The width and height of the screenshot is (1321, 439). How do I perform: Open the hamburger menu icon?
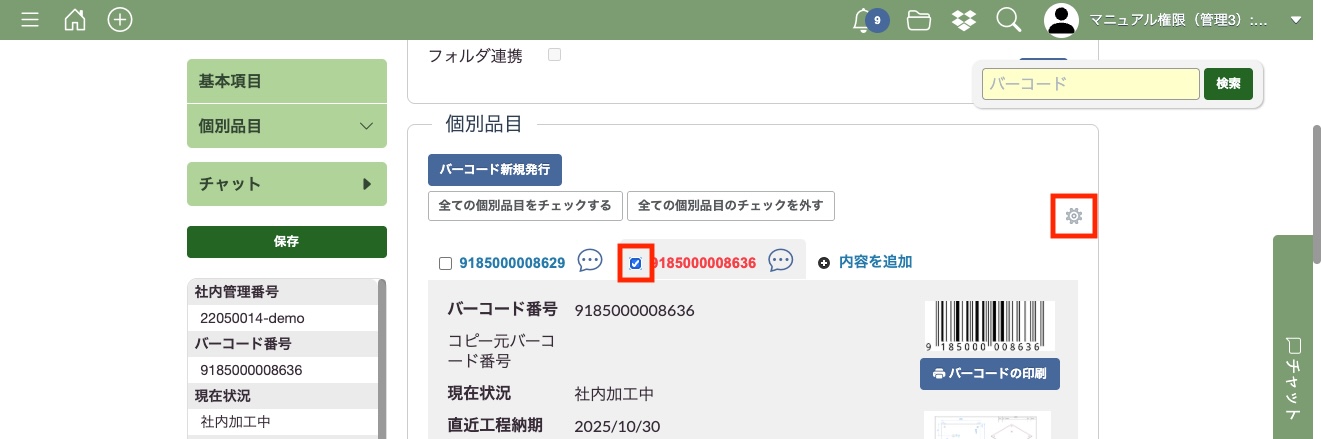click(30, 20)
